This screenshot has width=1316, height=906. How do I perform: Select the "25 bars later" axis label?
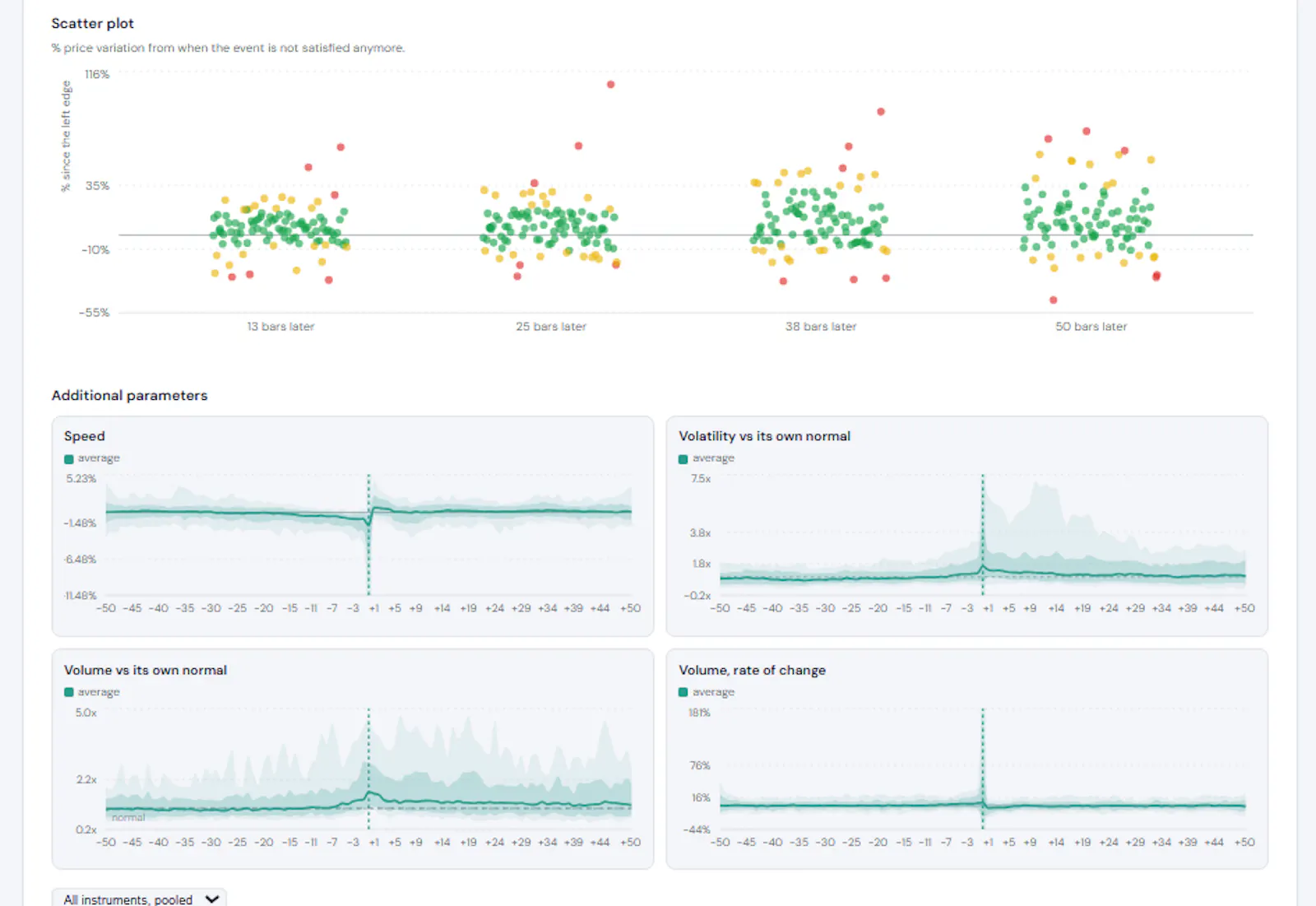551,327
